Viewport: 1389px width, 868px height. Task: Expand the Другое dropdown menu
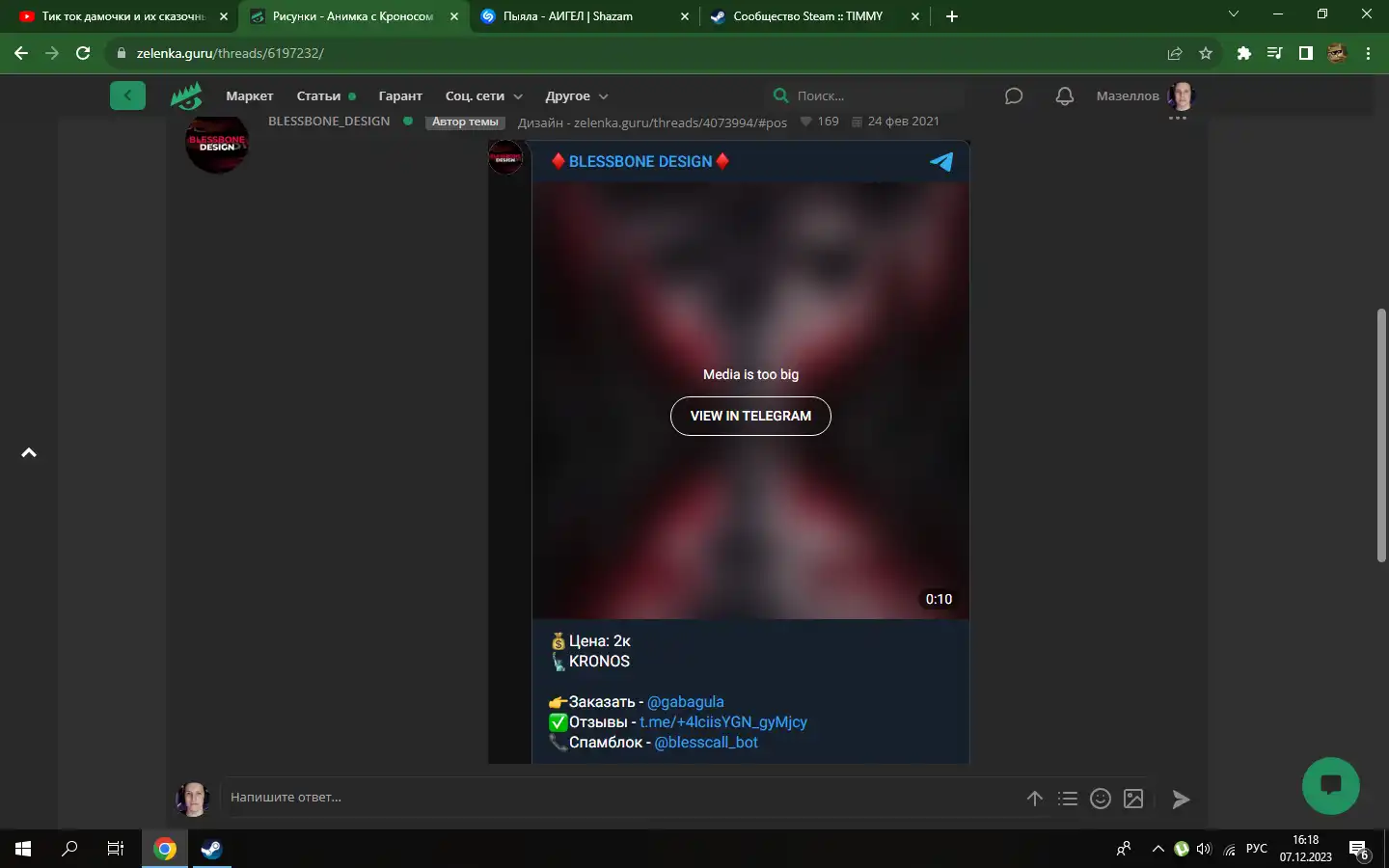pos(576,95)
